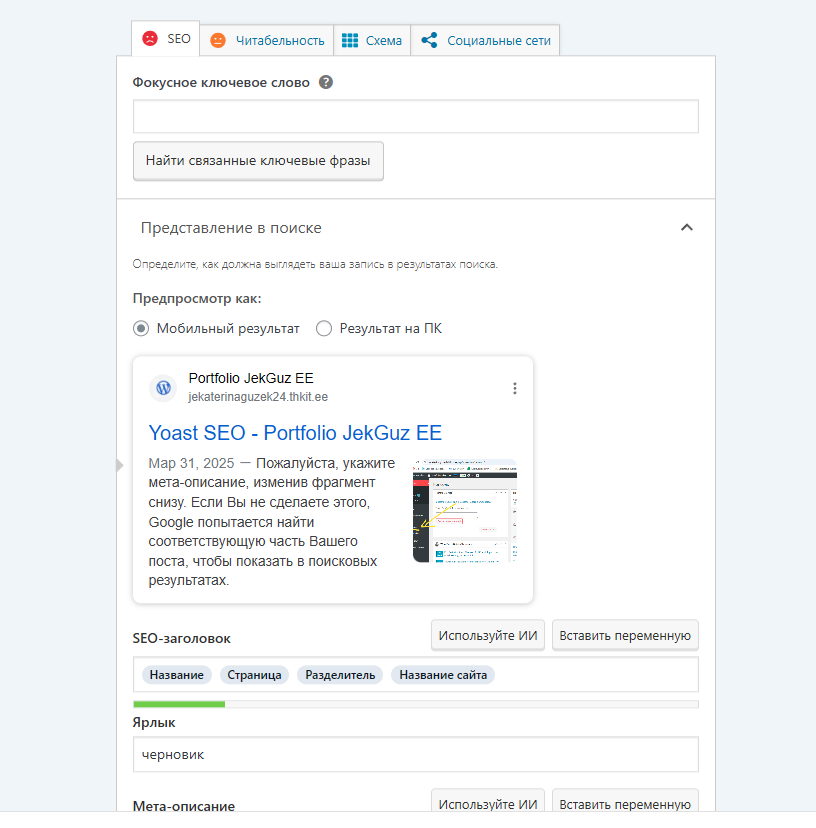816x828 pixels.
Task: Click Используйте ИИ button for SEO-заголовок
Action: pyautogui.click(x=488, y=636)
